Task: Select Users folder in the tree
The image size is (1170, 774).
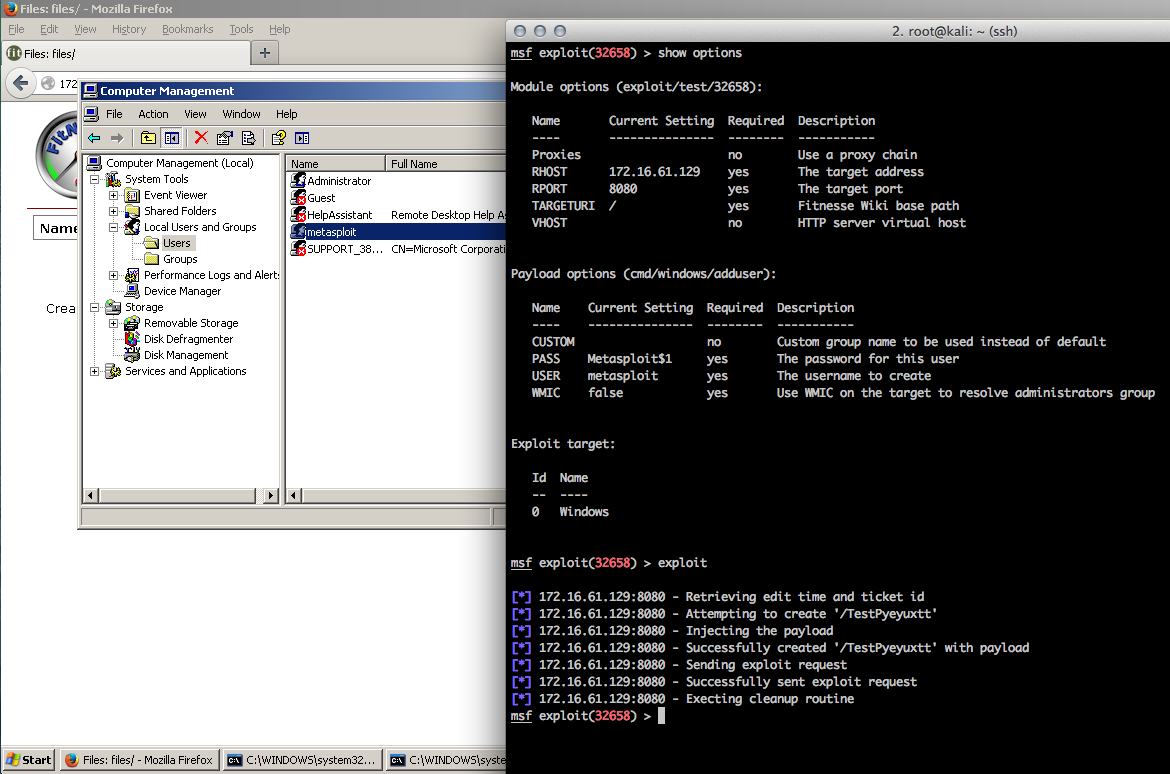Action: click(176, 243)
